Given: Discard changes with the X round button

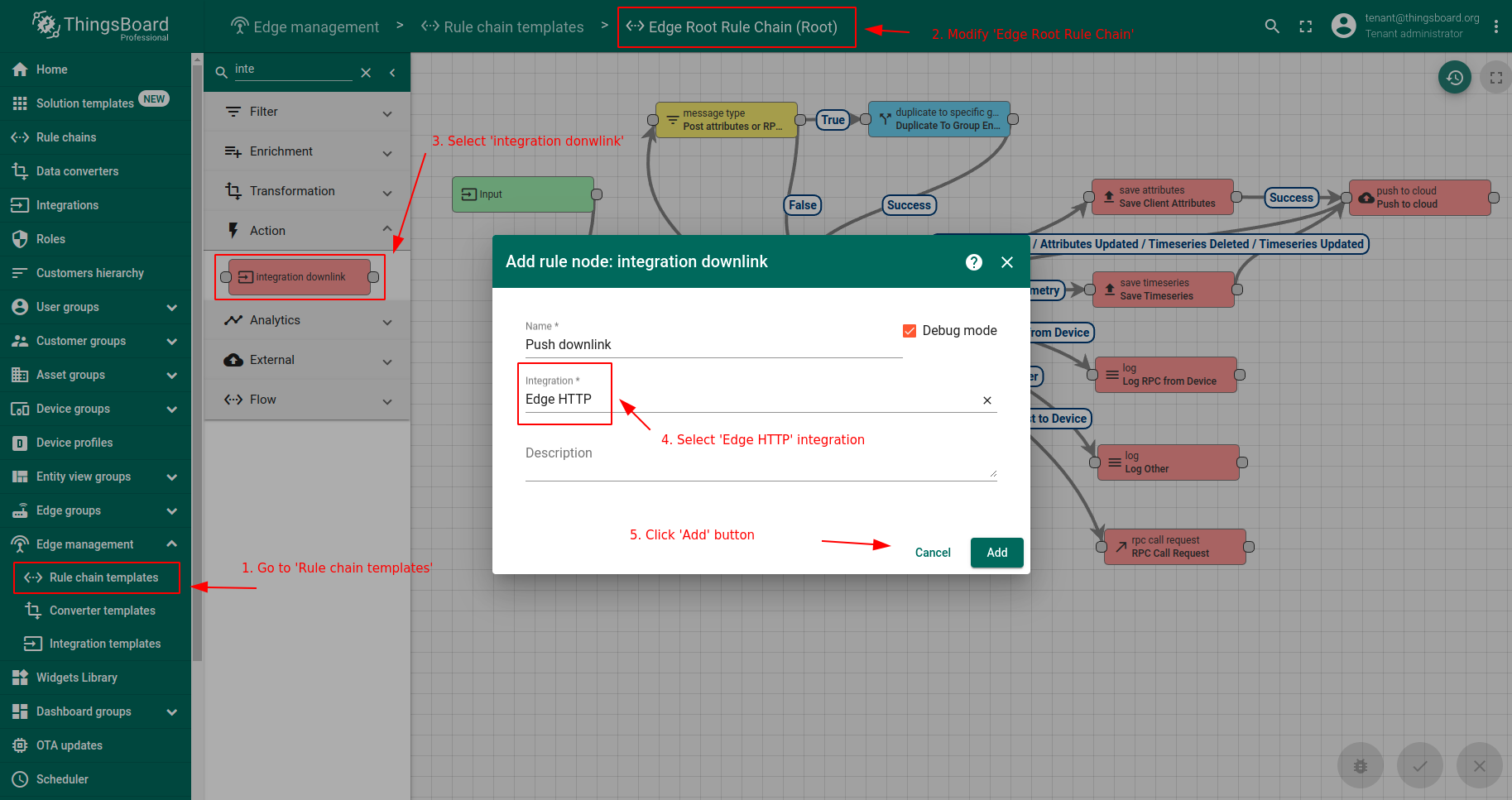Looking at the screenshot, I should point(1480,766).
